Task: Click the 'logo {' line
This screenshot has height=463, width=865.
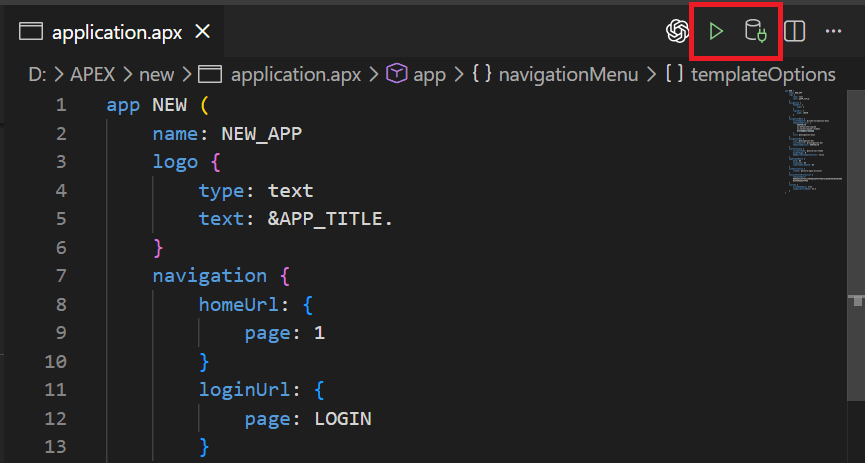Action: 186,162
